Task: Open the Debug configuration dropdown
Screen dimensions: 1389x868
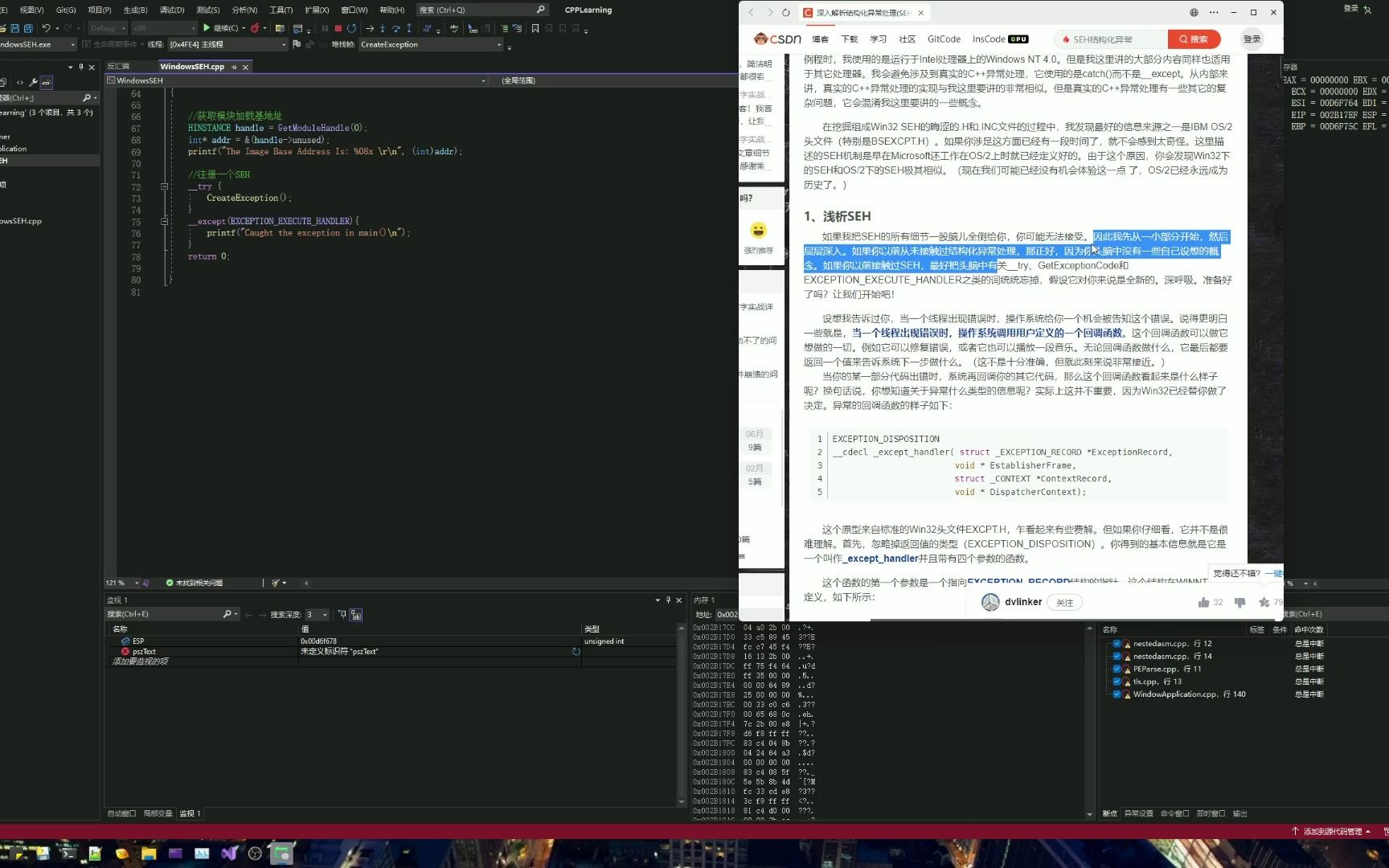Action: click(109, 28)
